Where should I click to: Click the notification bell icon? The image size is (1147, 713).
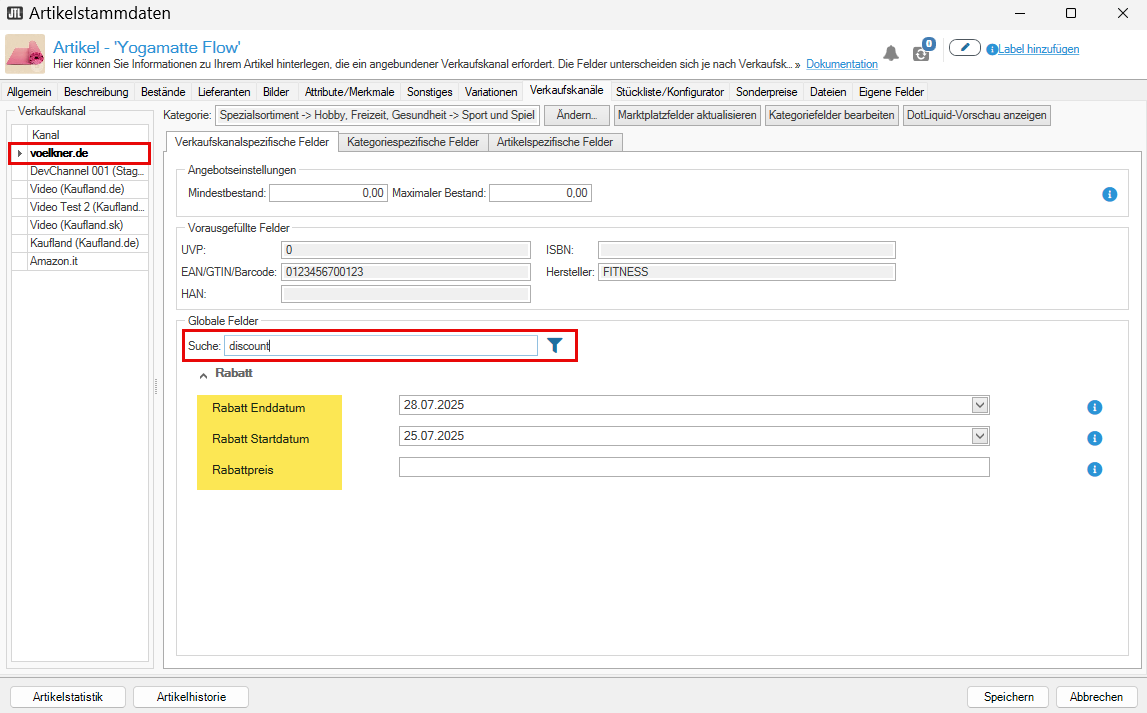coord(890,53)
